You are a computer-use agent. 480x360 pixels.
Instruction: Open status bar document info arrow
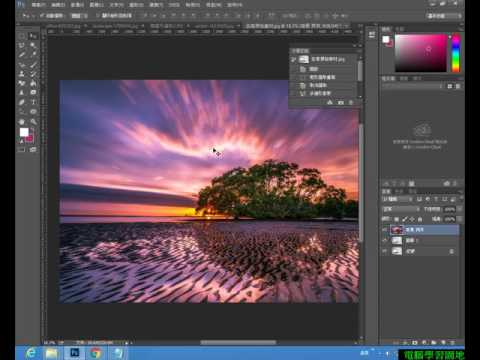click(x=127, y=342)
